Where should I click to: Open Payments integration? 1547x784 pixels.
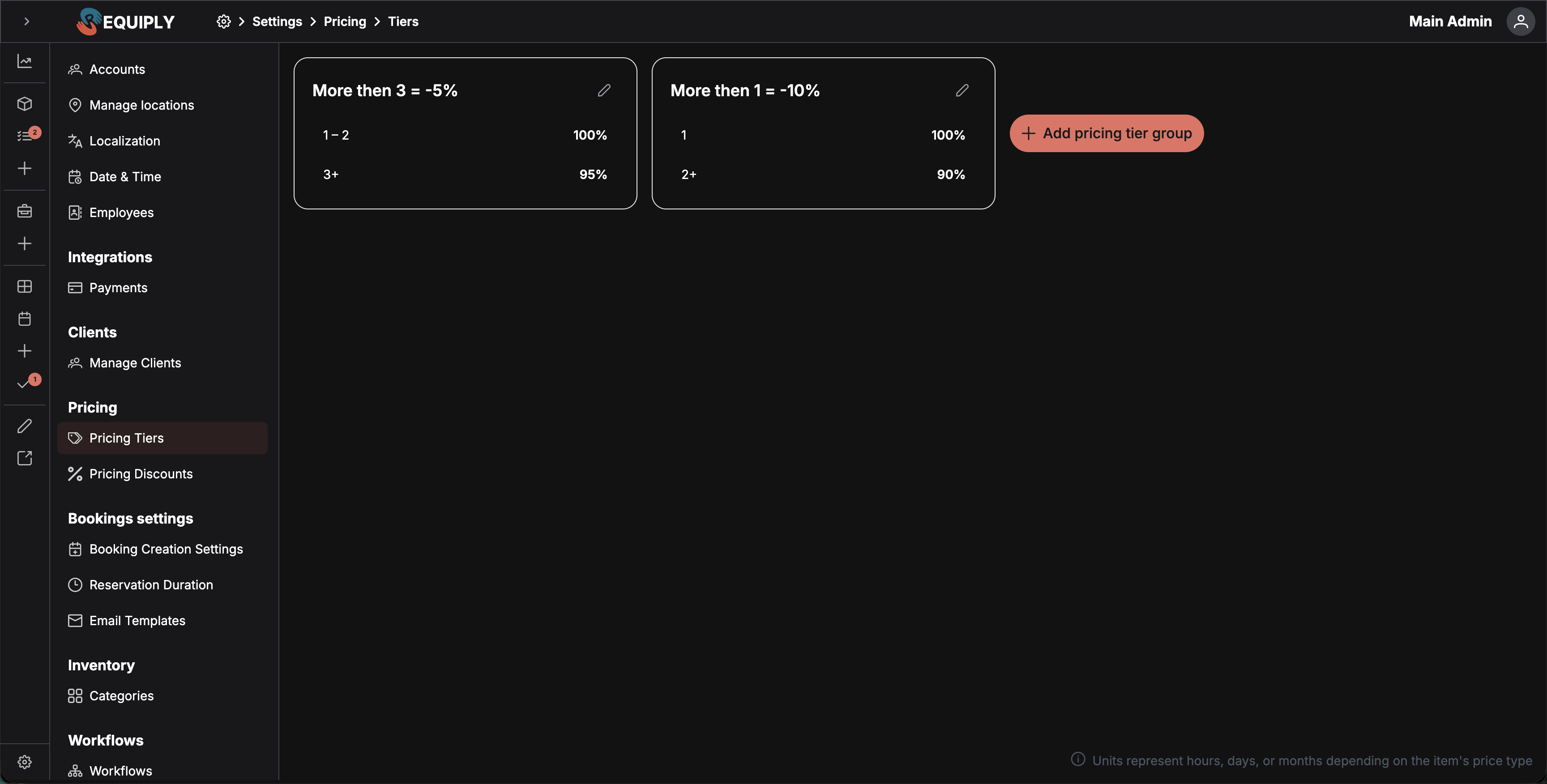tap(162, 288)
